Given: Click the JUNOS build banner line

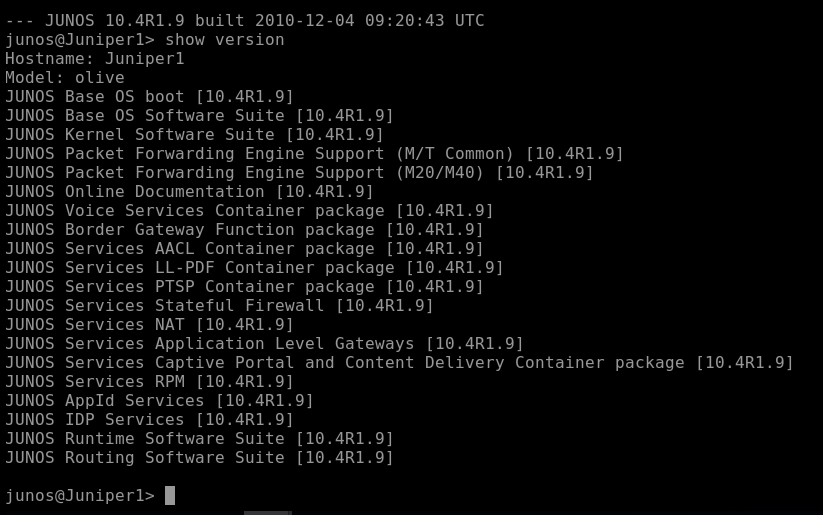Looking at the screenshot, I should pyautogui.click(x=245, y=21).
